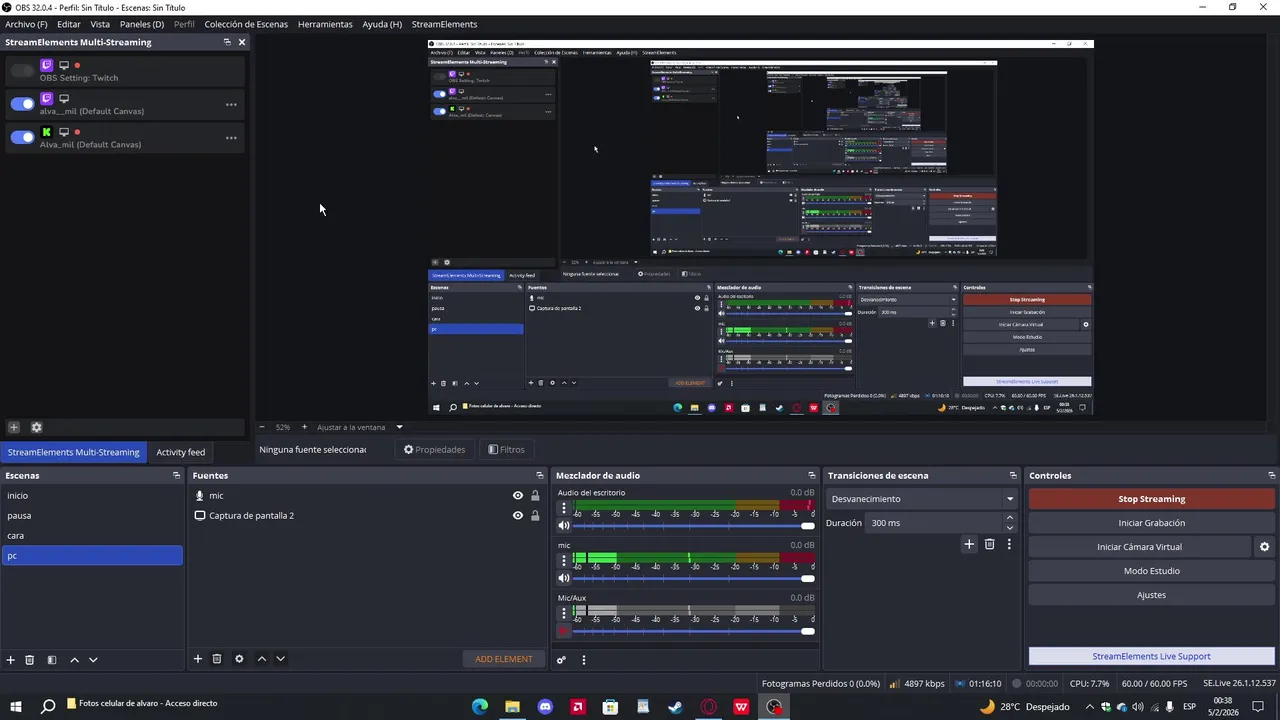Move selected source up in Fuentes
Image resolution: width=1280 pixels, height=720 pixels.
tap(262, 659)
